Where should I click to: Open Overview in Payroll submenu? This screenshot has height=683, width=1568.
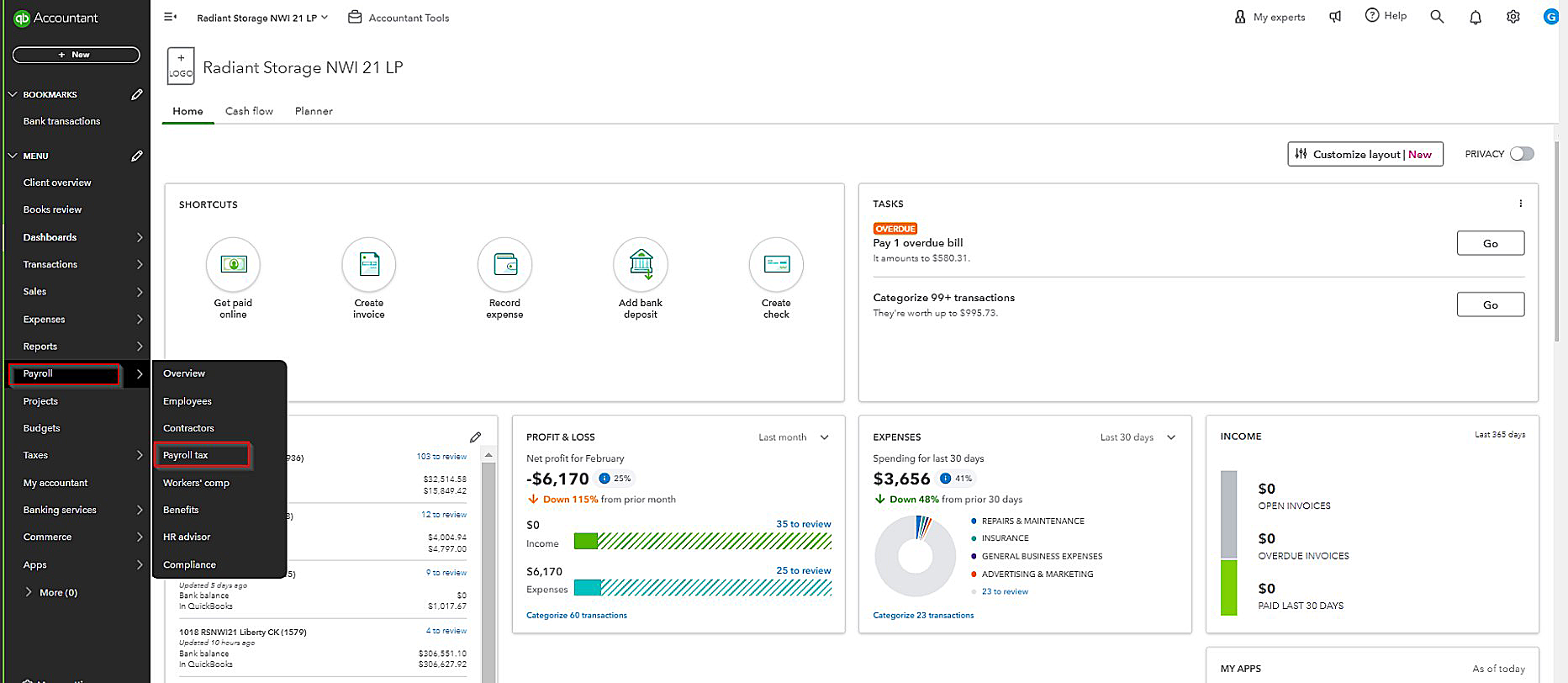(x=184, y=373)
